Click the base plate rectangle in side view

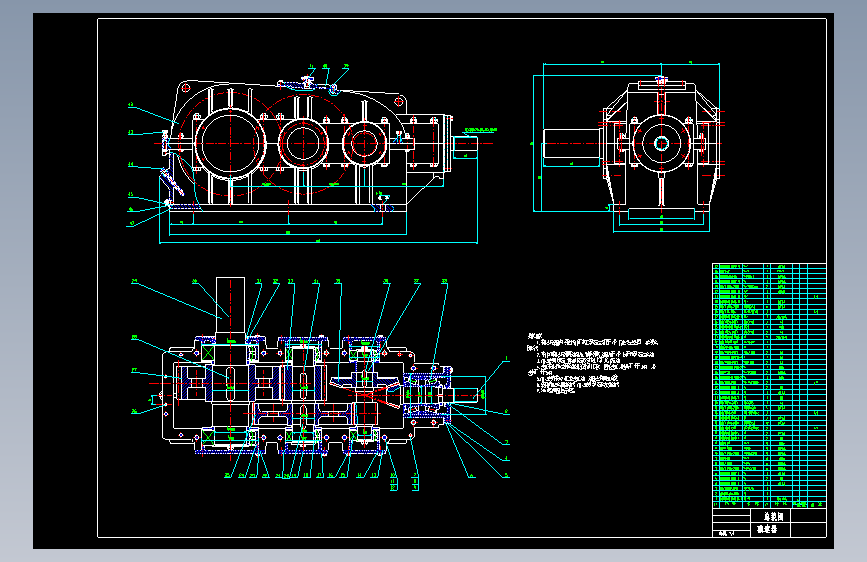click(661, 214)
